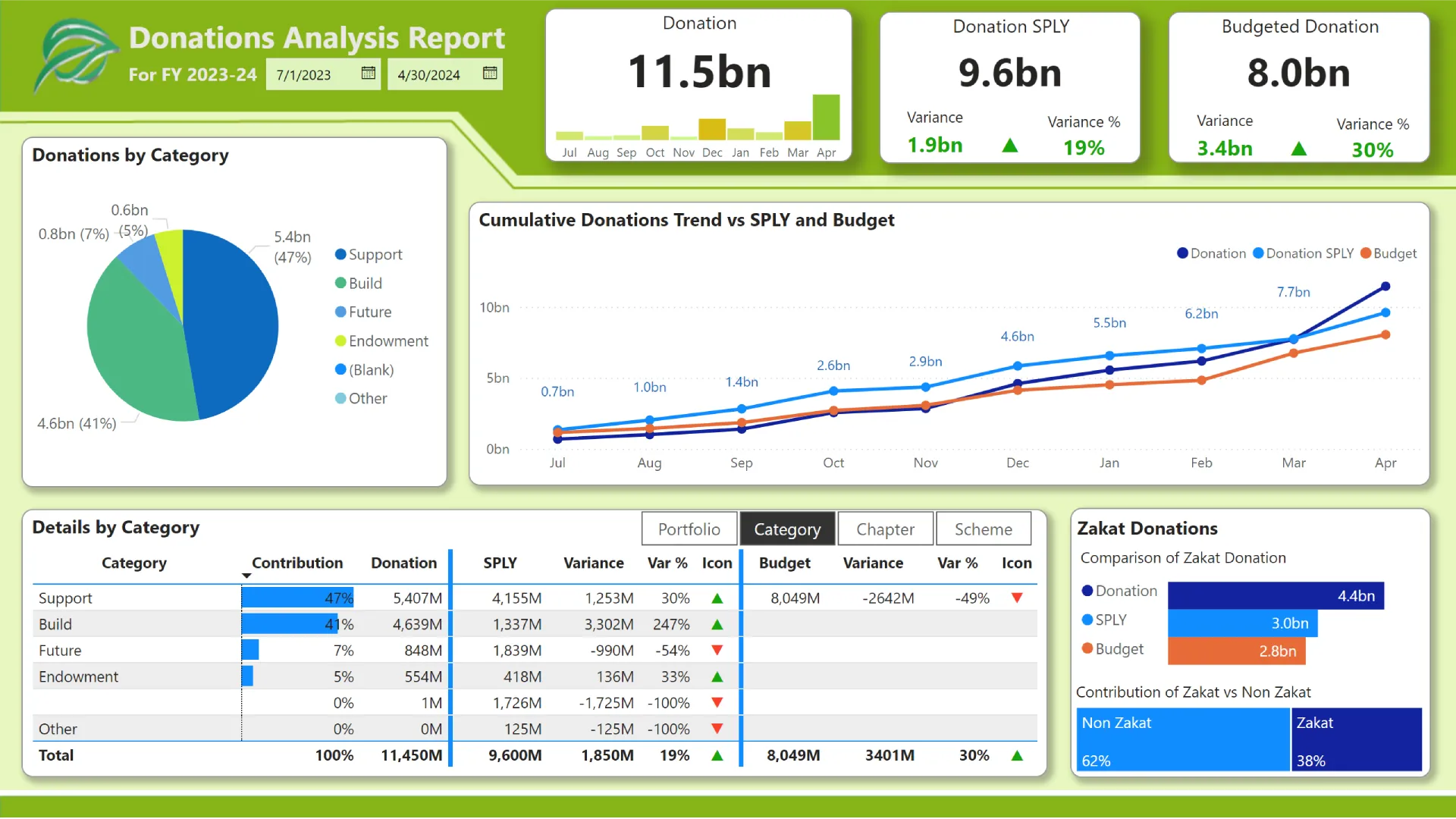Open the end date calendar picker icon
Viewport: 1456px width, 819px height.
pyautogui.click(x=490, y=74)
